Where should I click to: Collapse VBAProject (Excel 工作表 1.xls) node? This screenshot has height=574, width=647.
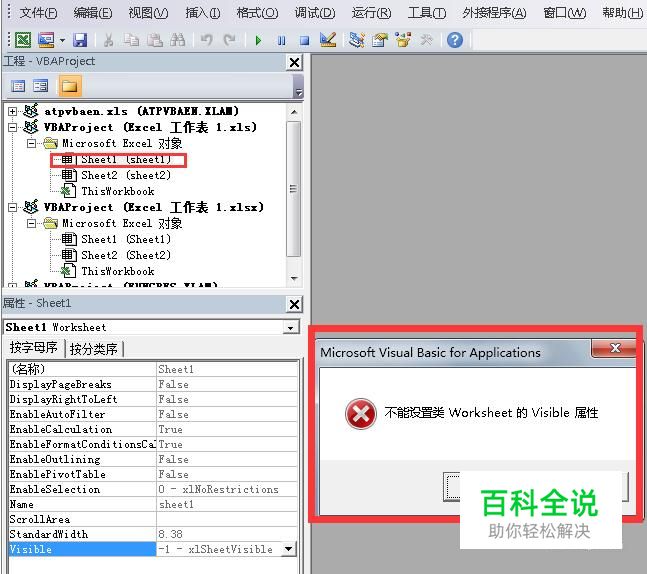pyautogui.click(x=13, y=128)
